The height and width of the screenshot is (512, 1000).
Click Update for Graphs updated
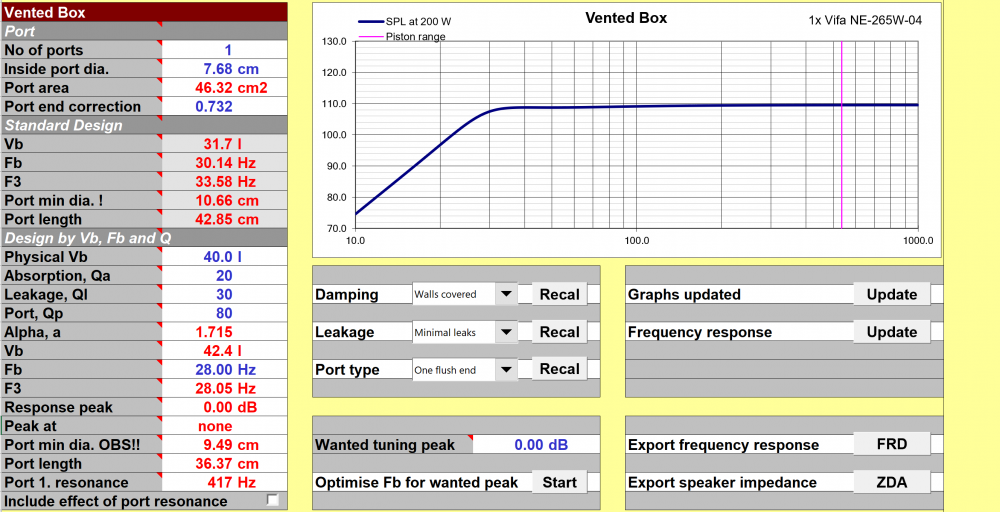(x=891, y=294)
